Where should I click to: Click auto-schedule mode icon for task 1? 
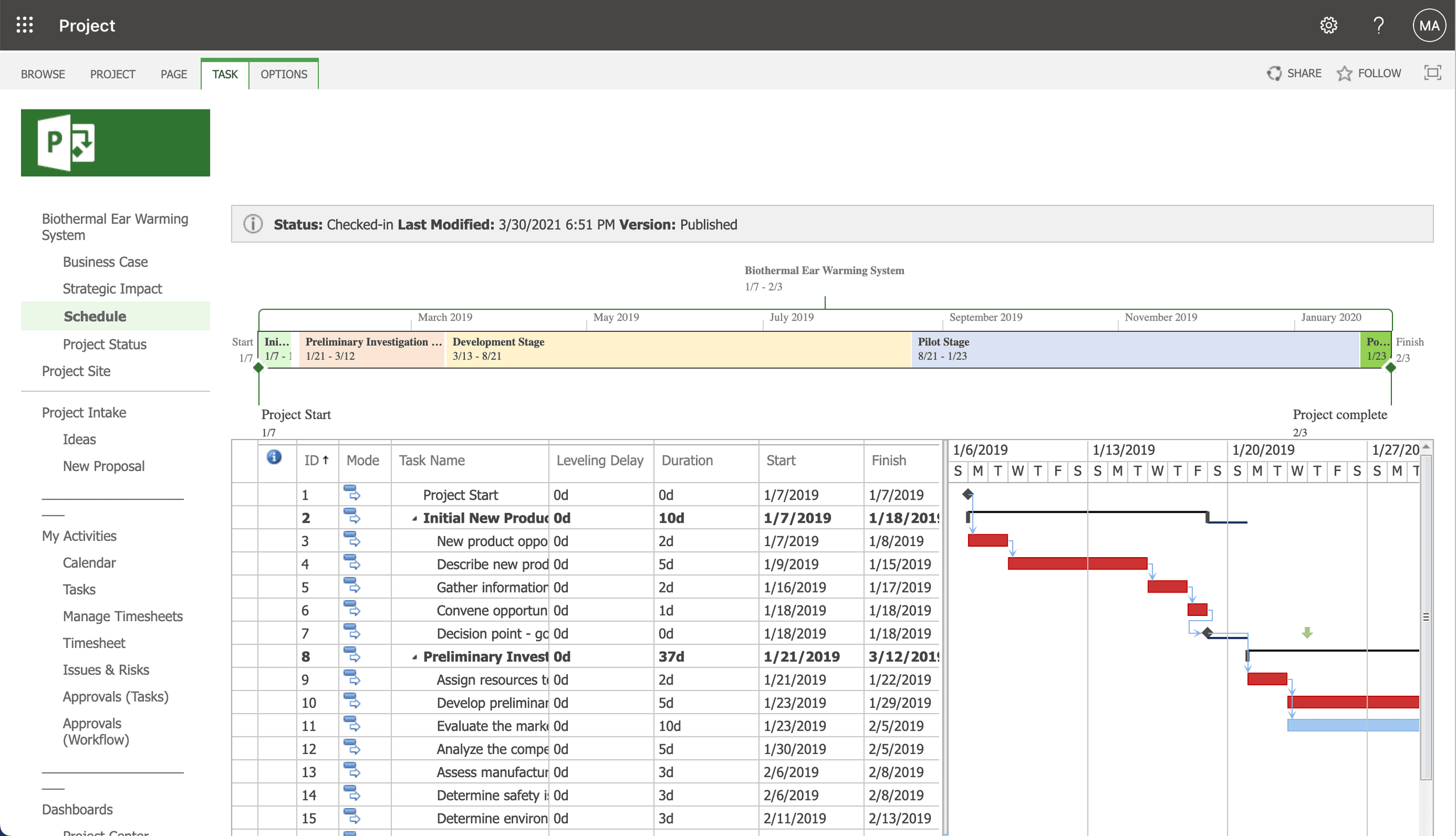pyautogui.click(x=352, y=494)
